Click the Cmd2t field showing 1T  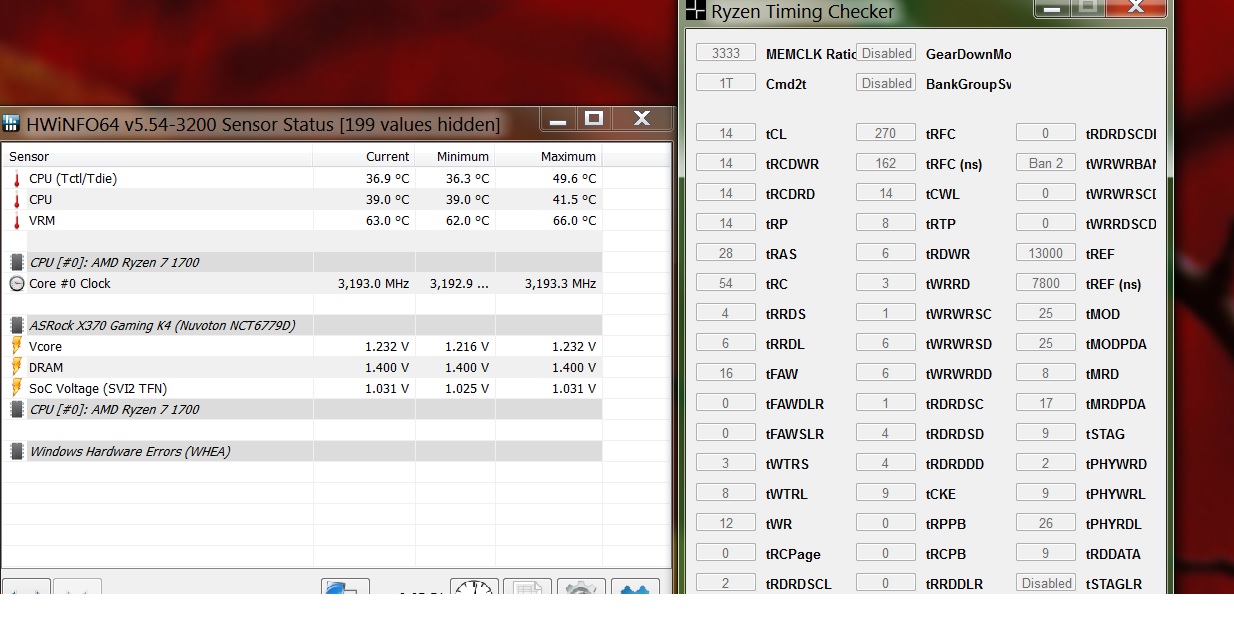[726, 83]
